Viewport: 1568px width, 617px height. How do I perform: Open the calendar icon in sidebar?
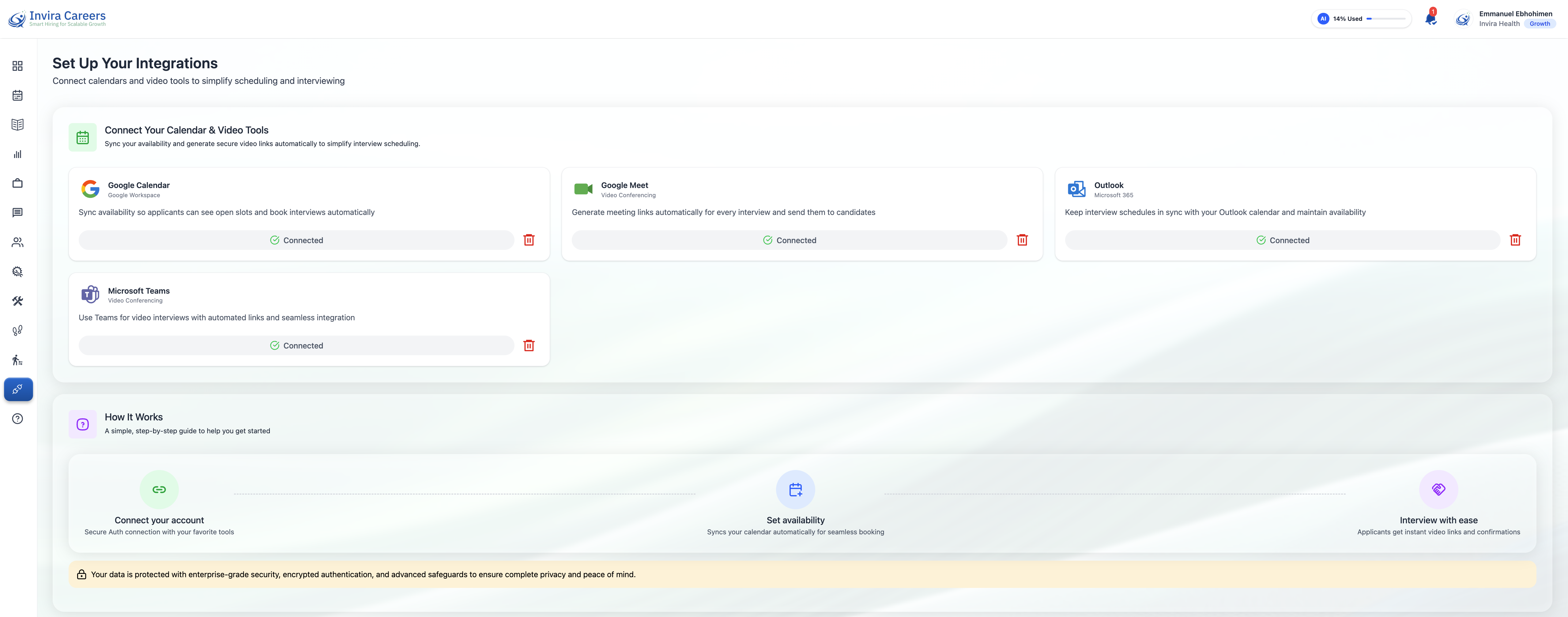(x=18, y=96)
